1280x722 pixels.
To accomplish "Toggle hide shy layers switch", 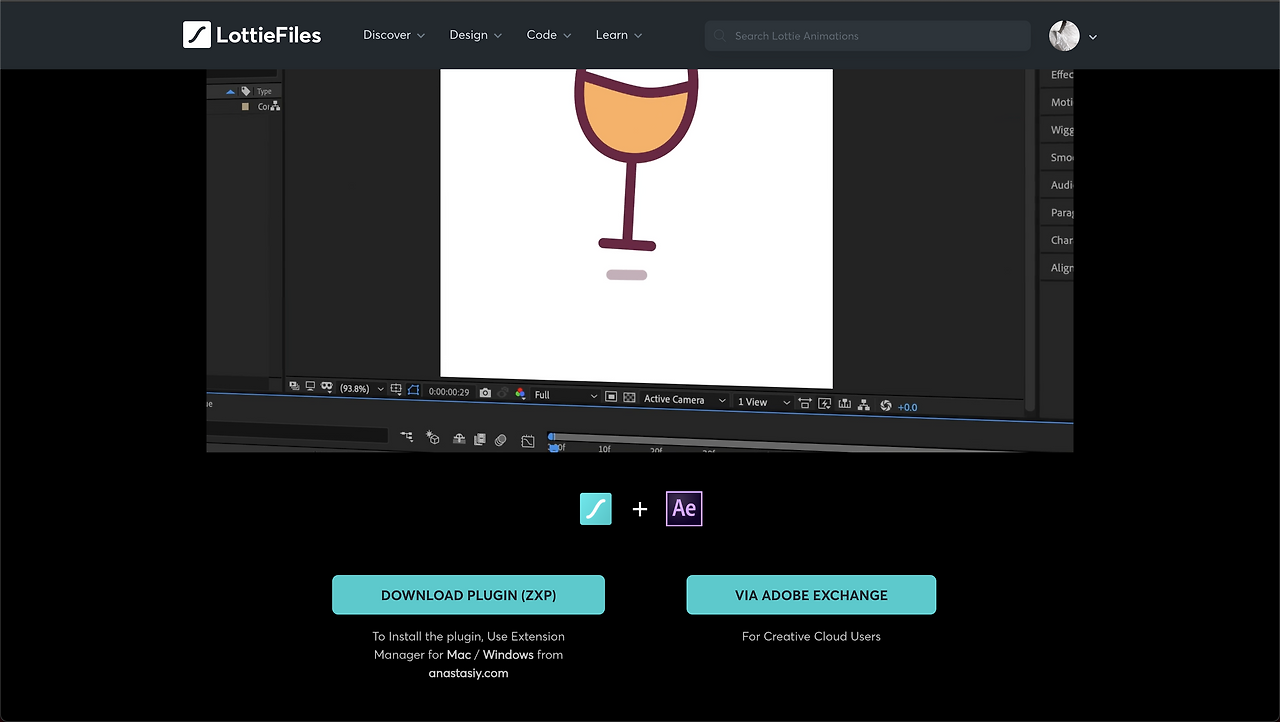I will click(459, 438).
